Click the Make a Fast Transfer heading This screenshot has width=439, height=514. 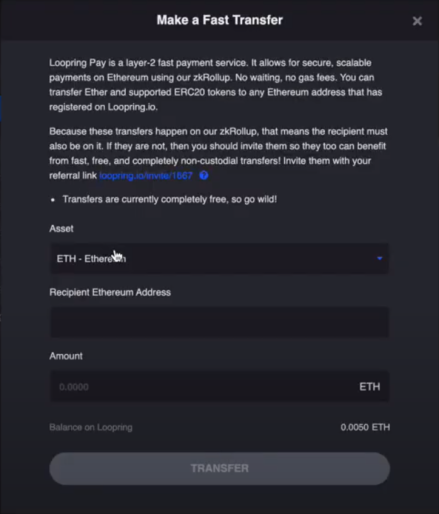(x=220, y=20)
